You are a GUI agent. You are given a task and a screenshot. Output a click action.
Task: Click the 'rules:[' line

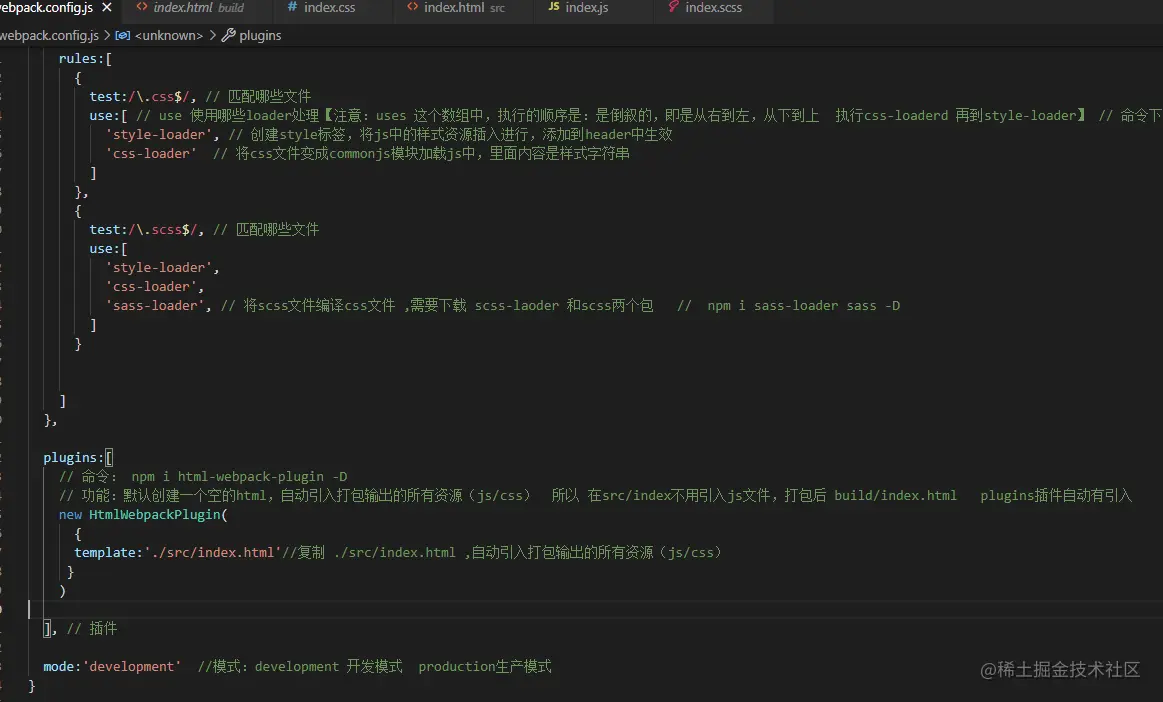click(x=85, y=59)
